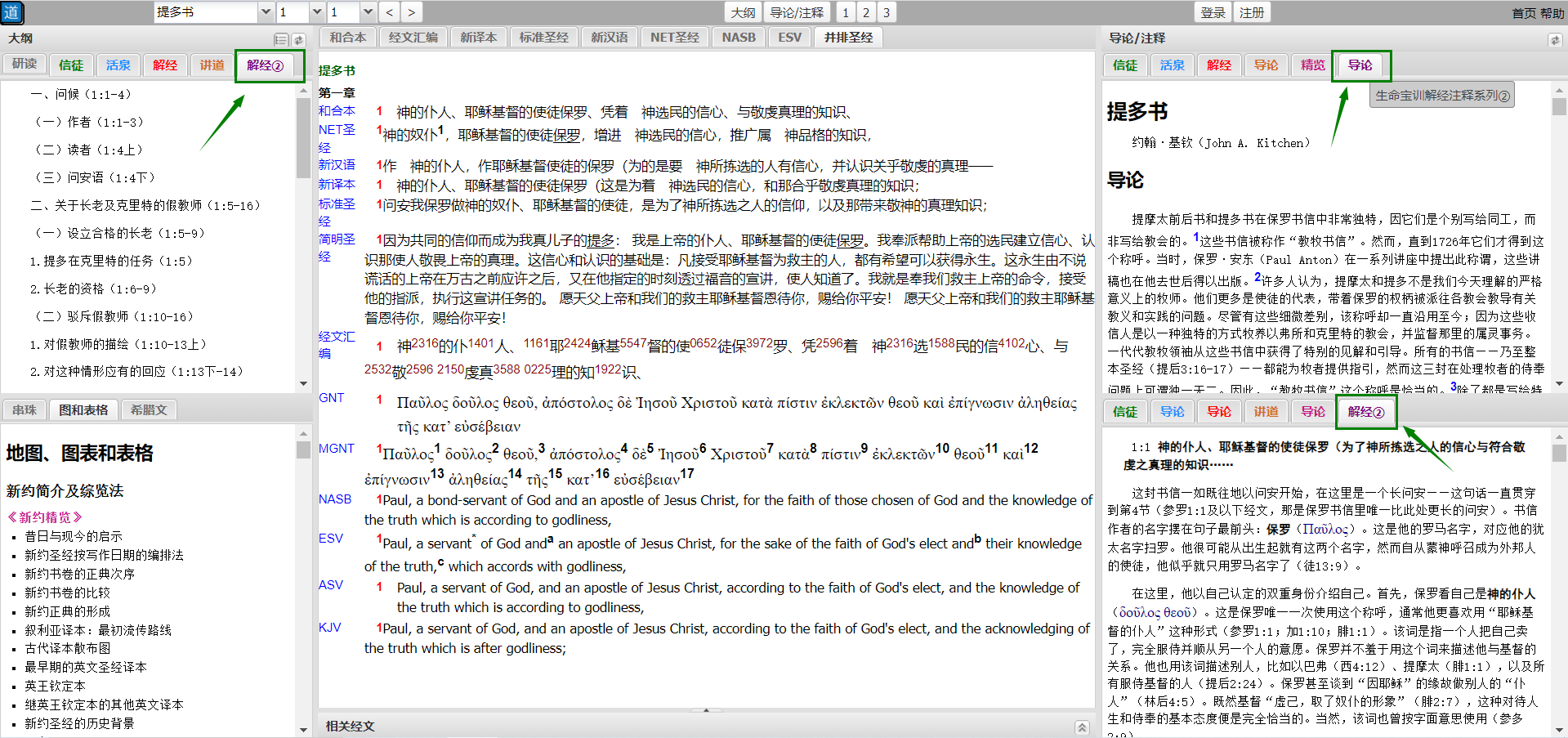Toggle the 大纲 panel button in toolbar
Screen dimensions: 1568x738
pyautogui.click(x=743, y=12)
